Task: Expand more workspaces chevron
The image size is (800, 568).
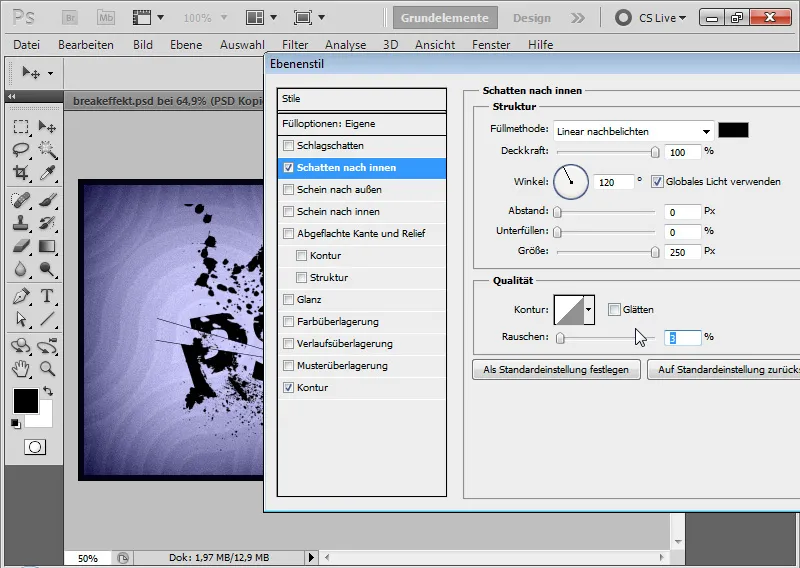Action: coord(578,18)
